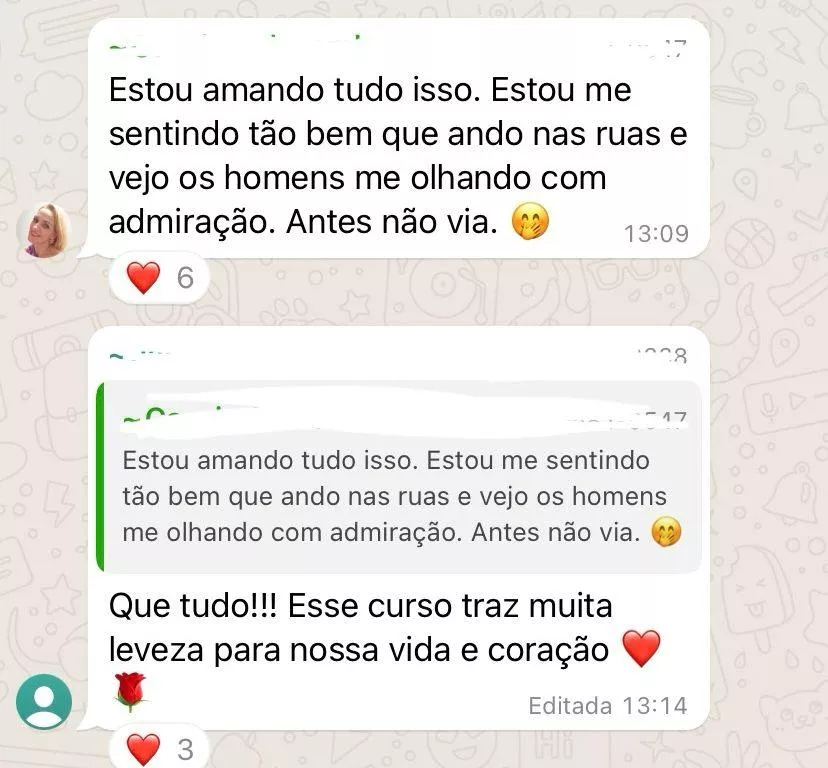
Task: Open the red heart reaction with 6
Action: [x=160, y=278]
